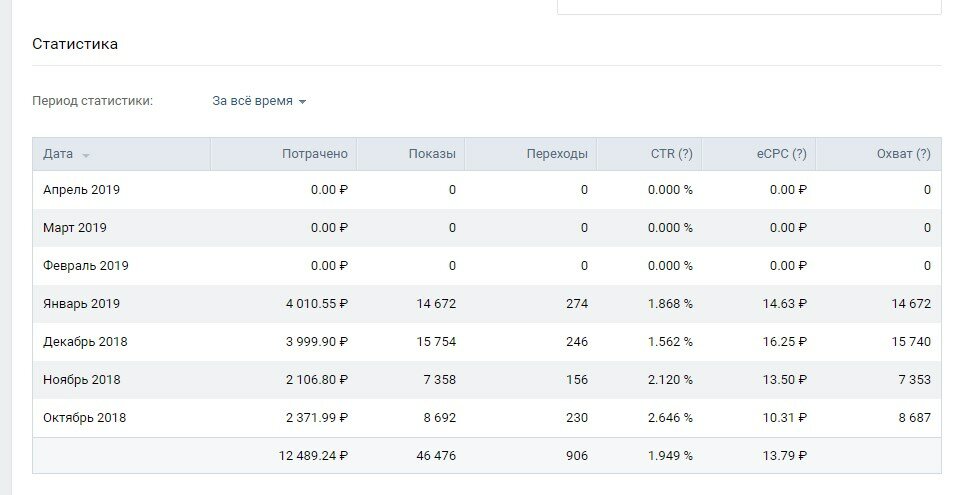Select the Апрель 2019 row
The height and width of the screenshot is (495, 958).
click(x=82, y=190)
